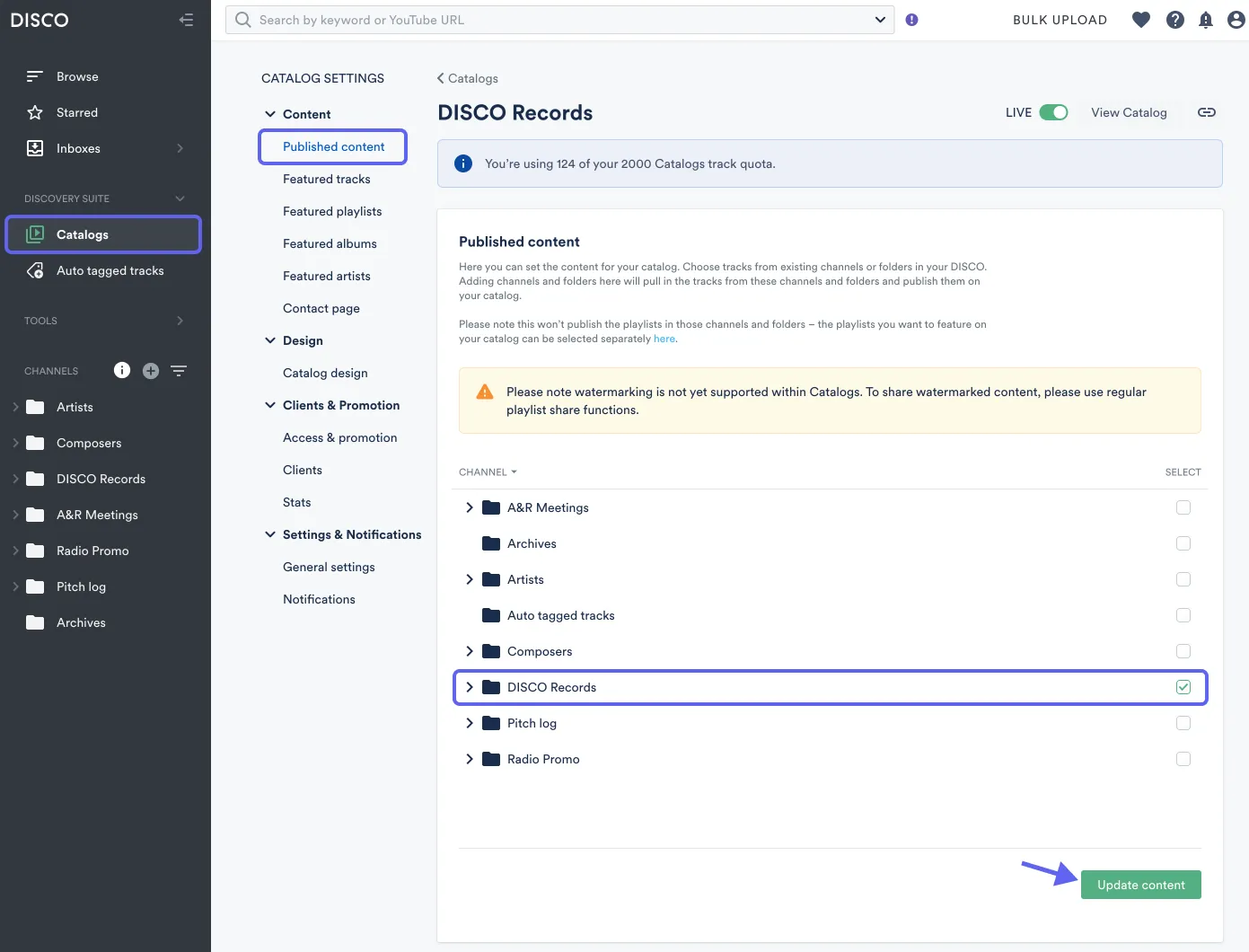The image size is (1249, 952).
Task: Open the channels filter icon
Action: click(179, 371)
